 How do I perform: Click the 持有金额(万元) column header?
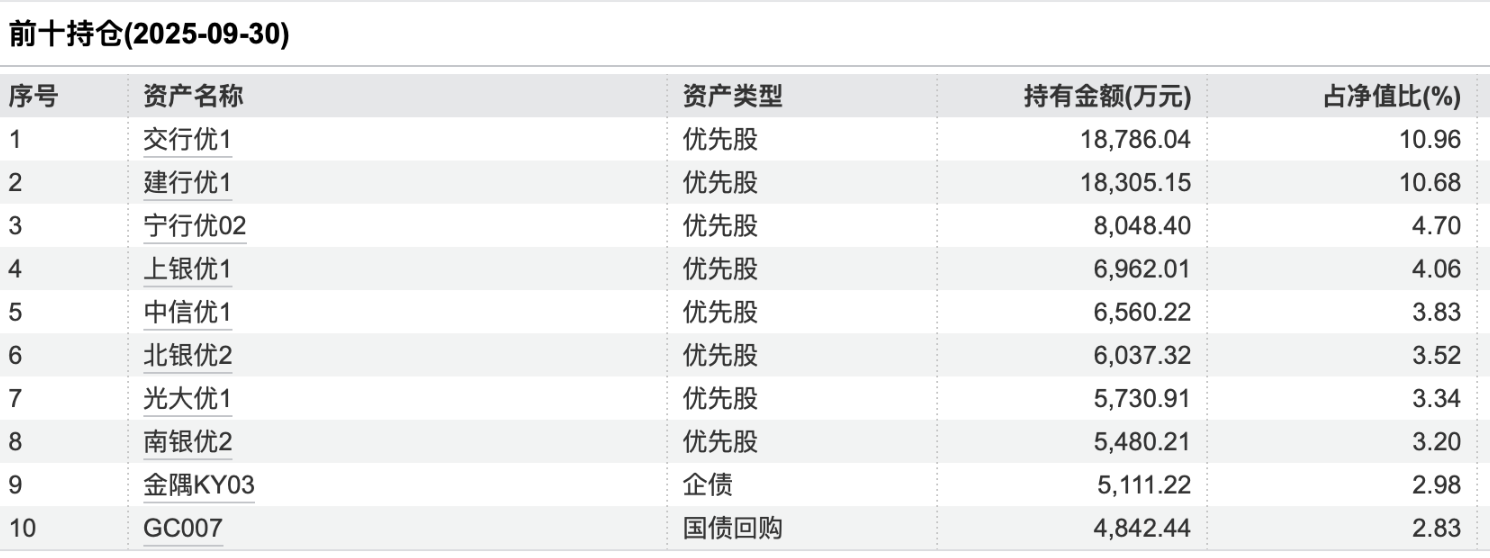pyautogui.click(x=1107, y=97)
